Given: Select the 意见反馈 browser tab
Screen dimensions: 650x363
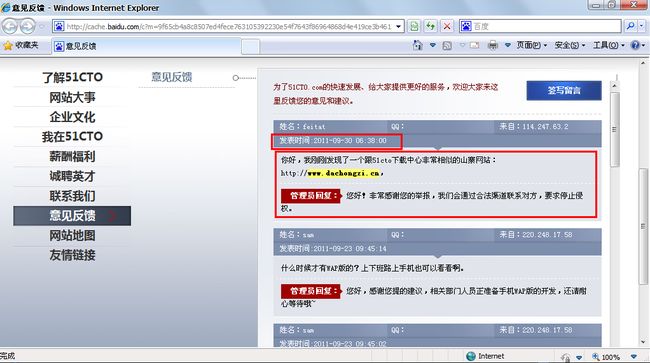Looking at the screenshot, I should pyautogui.click(x=146, y=46).
